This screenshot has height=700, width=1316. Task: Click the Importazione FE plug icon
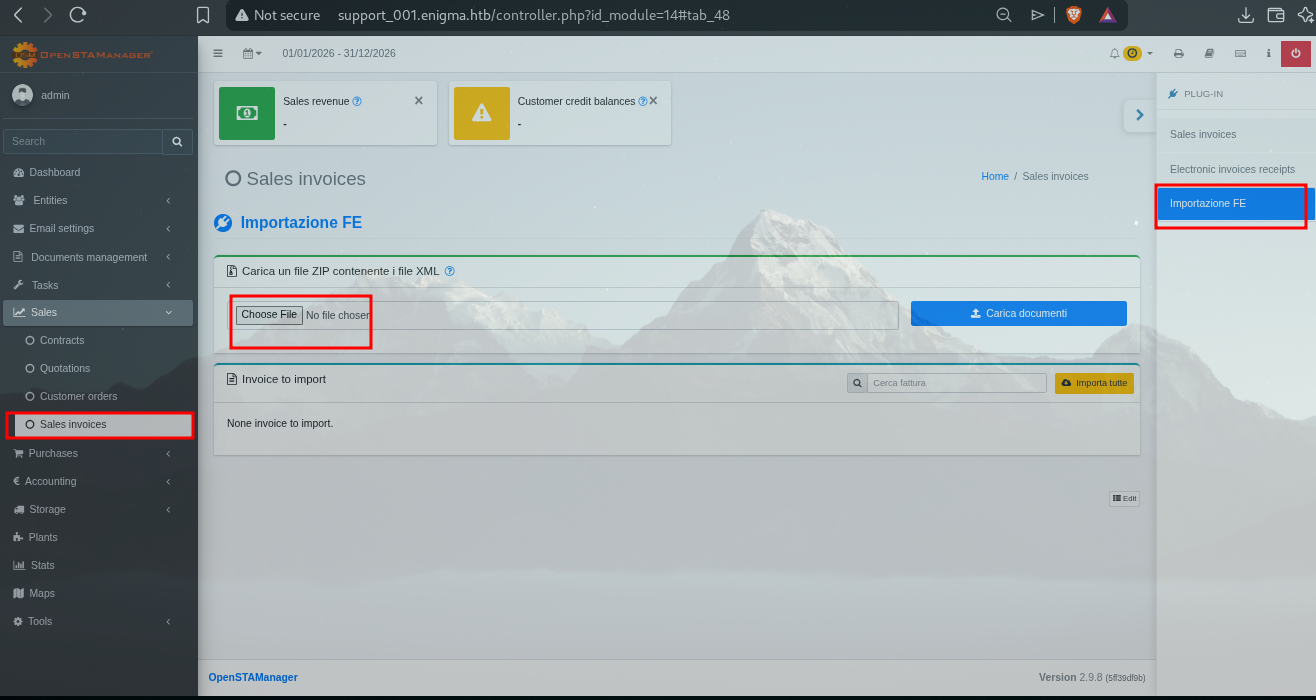tap(223, 223)
